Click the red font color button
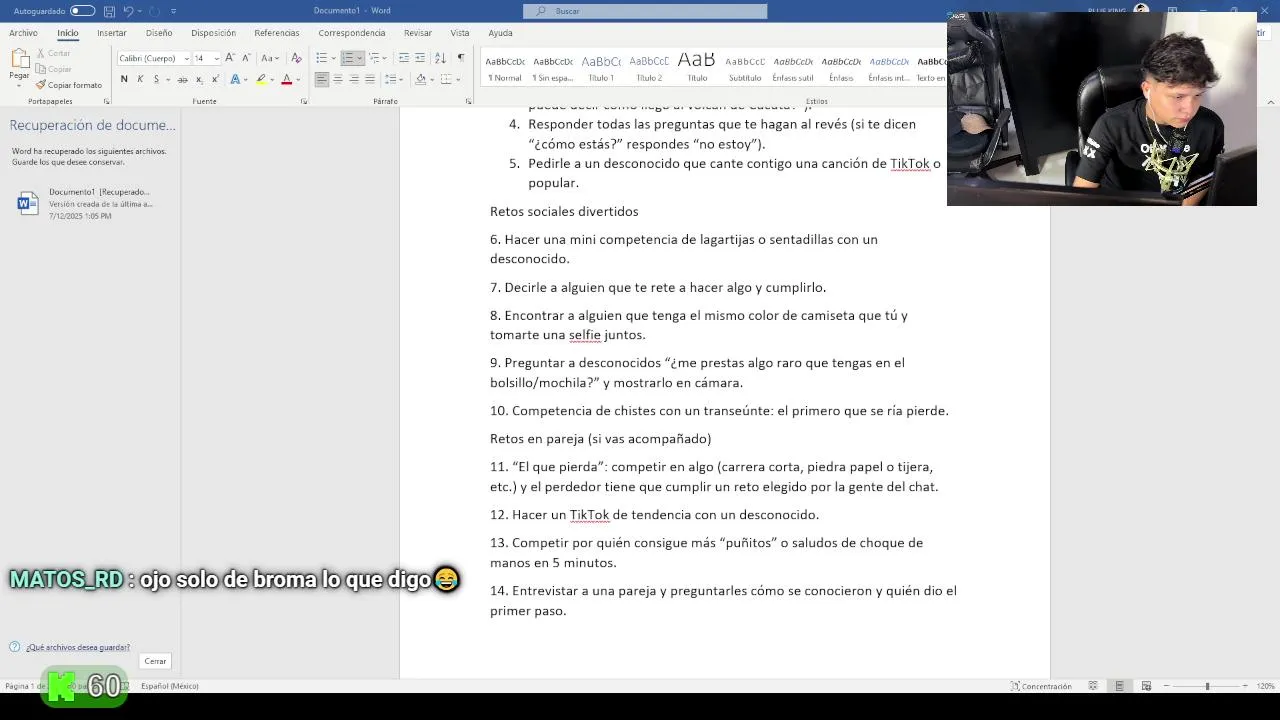 click(x=286, y=79)
